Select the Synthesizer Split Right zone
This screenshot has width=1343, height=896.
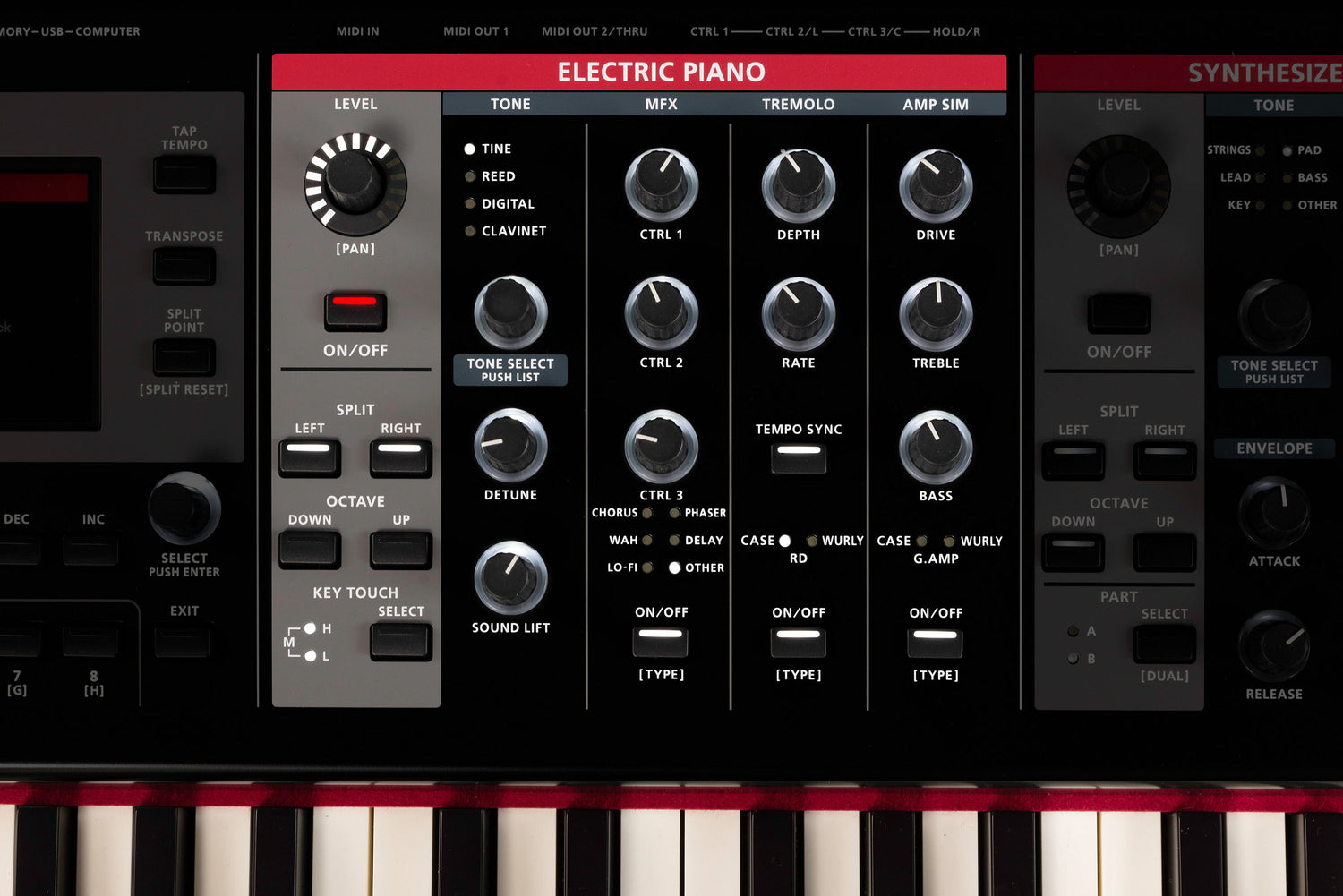[1163, 458]
